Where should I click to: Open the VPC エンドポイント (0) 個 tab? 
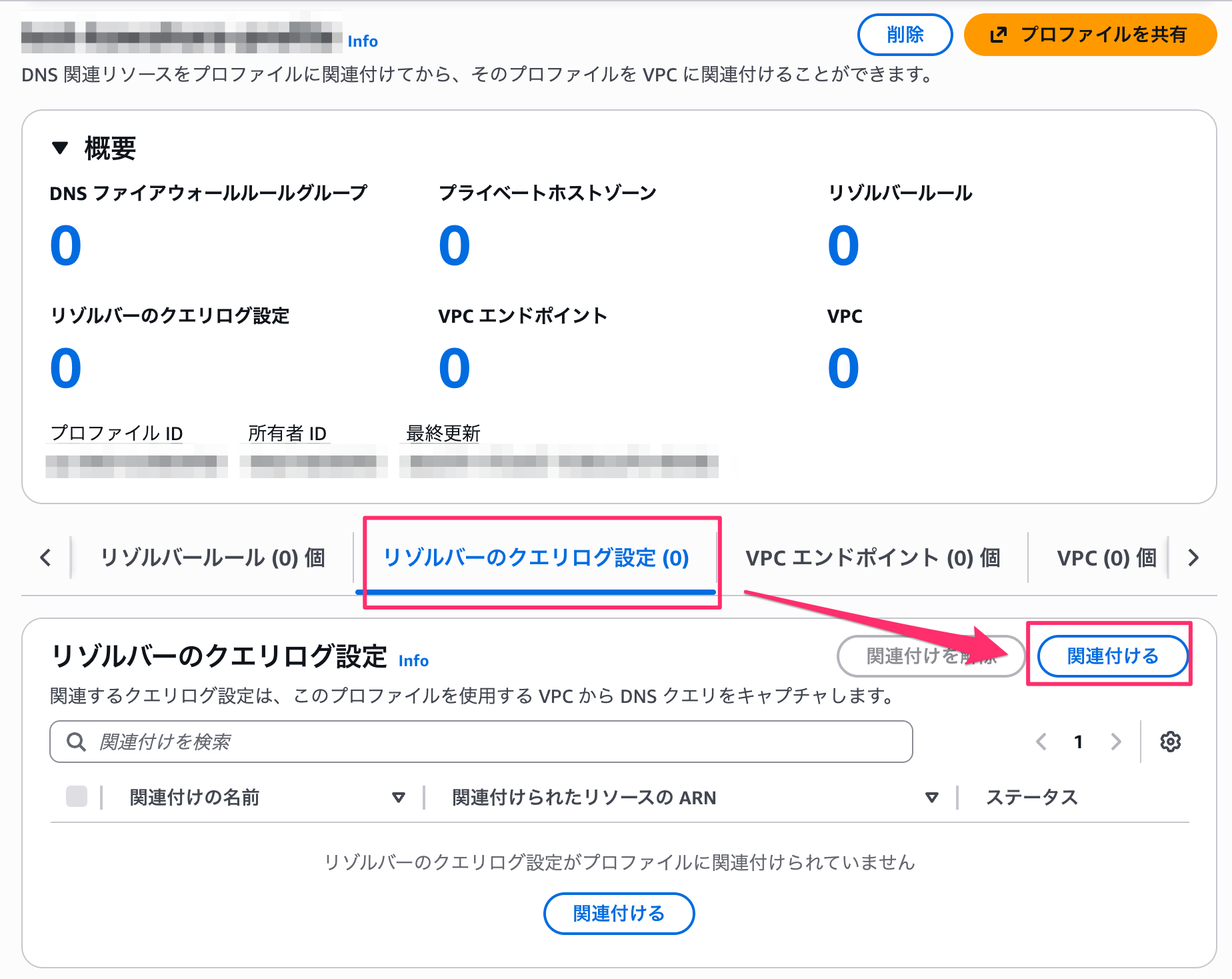click(873, 558)
